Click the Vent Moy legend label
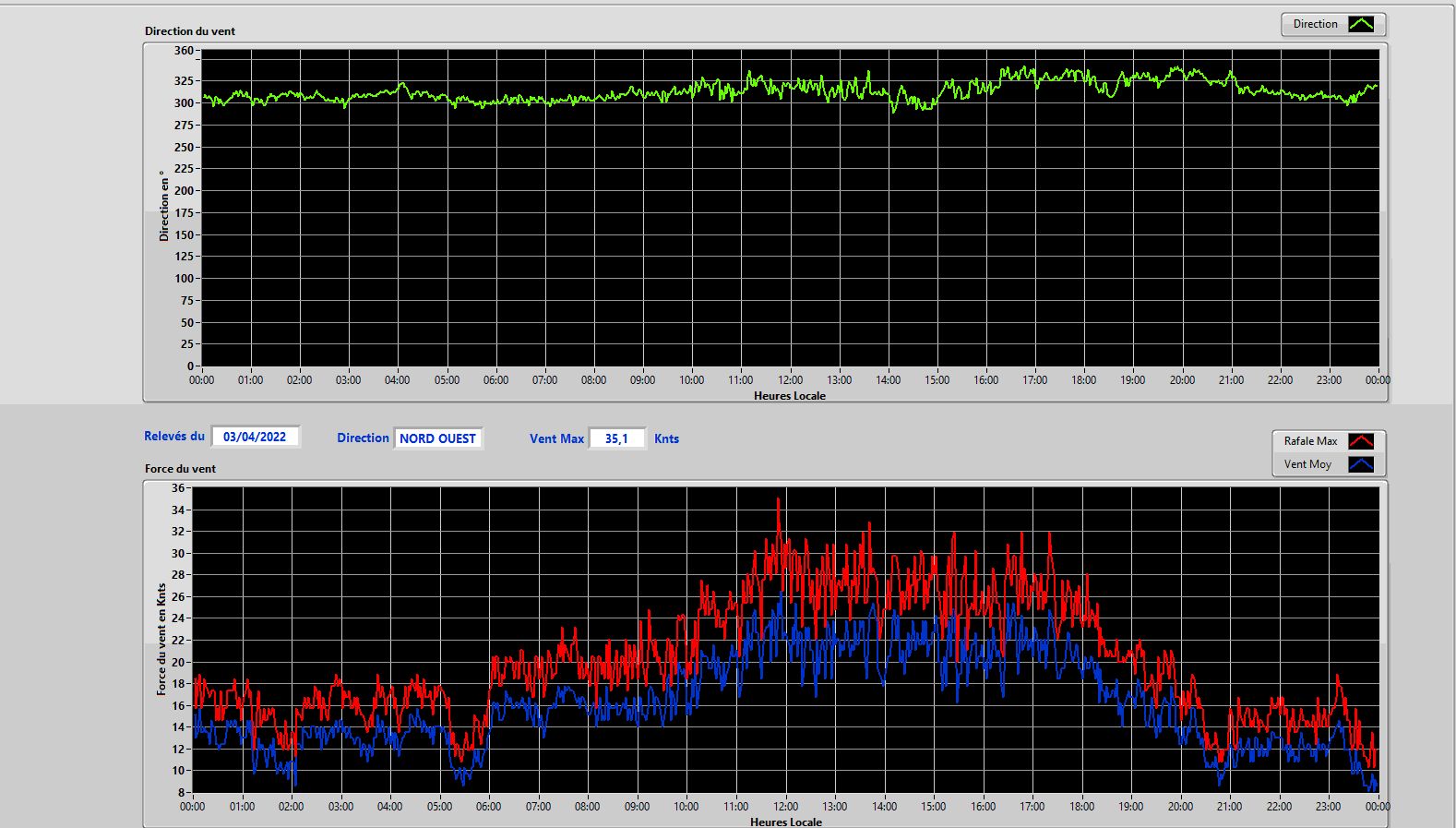1456x828 pixels. [x=1307, y=464]
